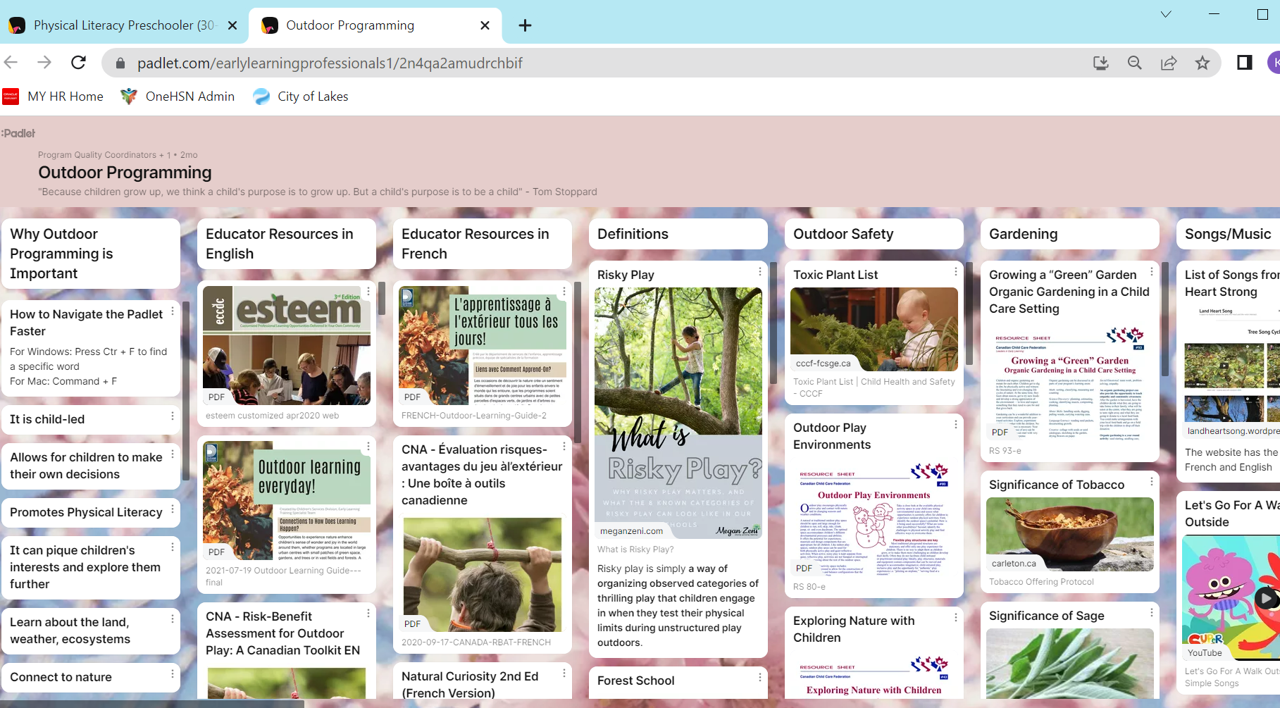Viewport: 1280px width, 708px height.
Task: Toggle the browser side panel icon
Action: (x=1244, y=63)
